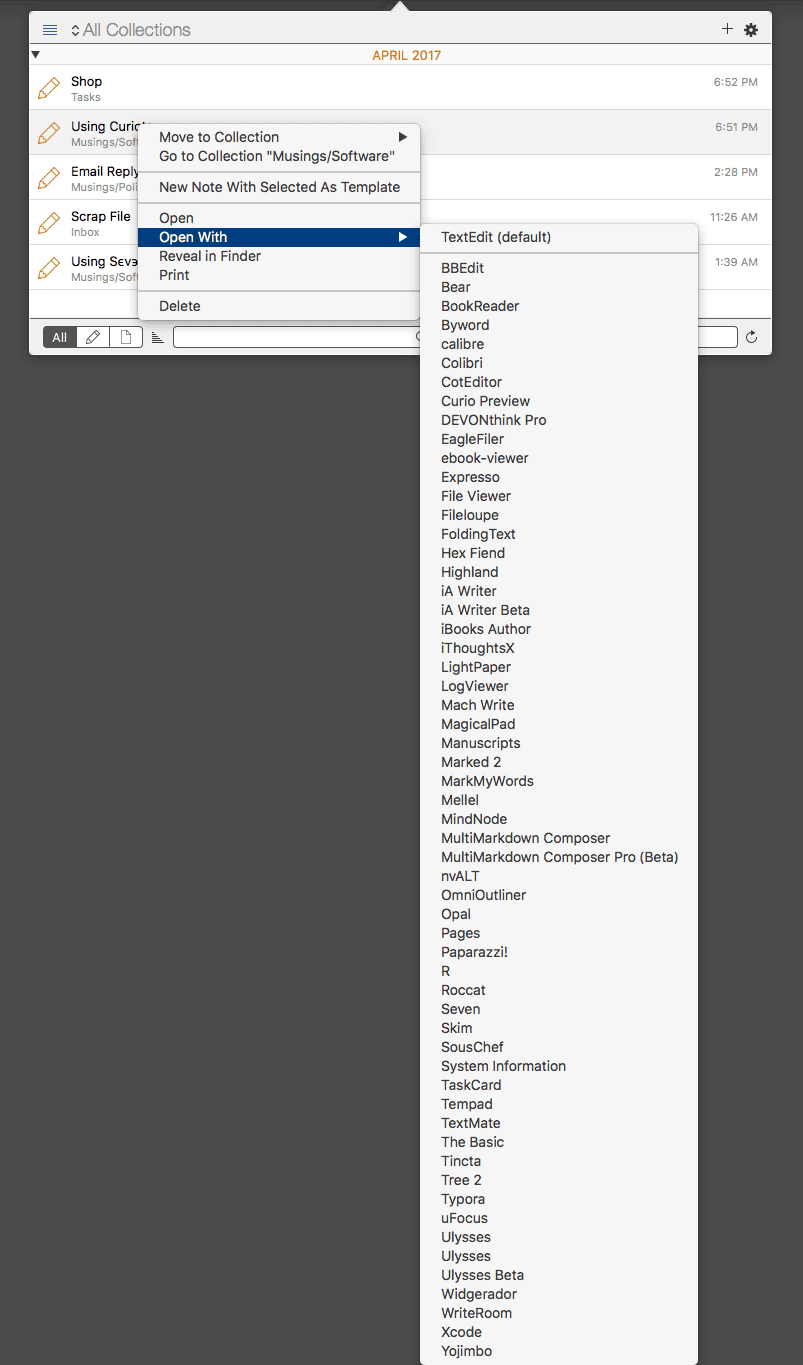Open with iThoughtsX
803x1365 pixels.
point(559,648)
